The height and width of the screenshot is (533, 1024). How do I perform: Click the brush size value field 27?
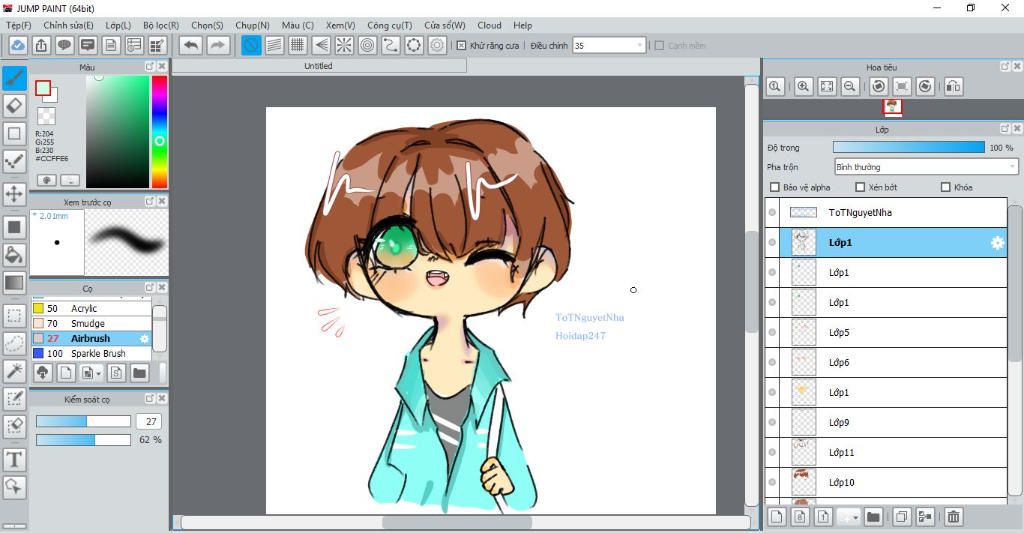[x=150, y=421]
